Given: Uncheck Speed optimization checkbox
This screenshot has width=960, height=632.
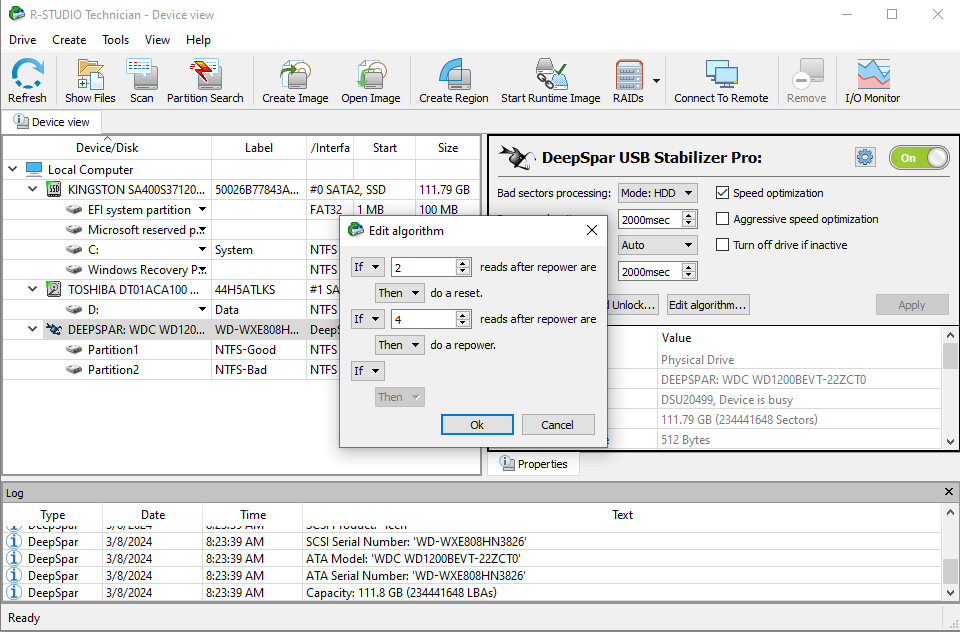Looking at the screenshot, I should [x=722, y=193].
